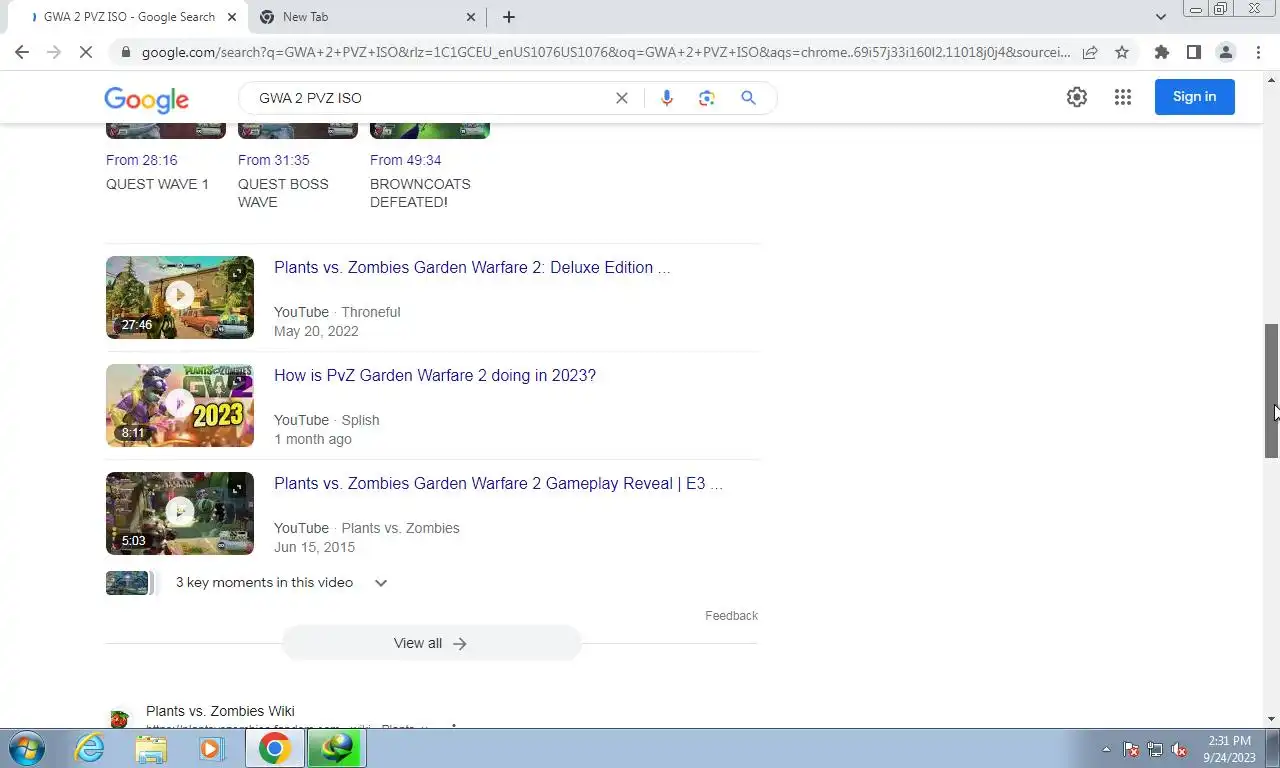Sign in to Google account
Screen dimensions: 1280x768
click(x=1194, y=97)
